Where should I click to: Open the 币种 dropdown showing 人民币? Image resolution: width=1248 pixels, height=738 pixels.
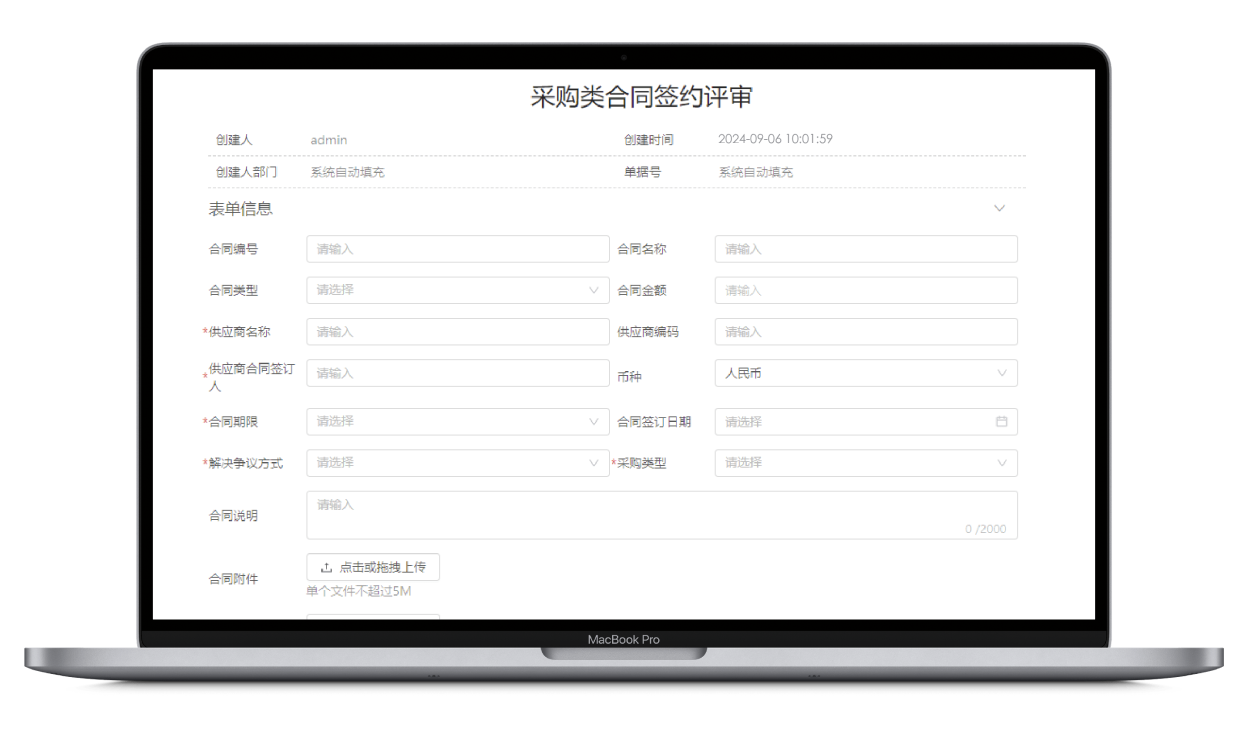[865, 373]
